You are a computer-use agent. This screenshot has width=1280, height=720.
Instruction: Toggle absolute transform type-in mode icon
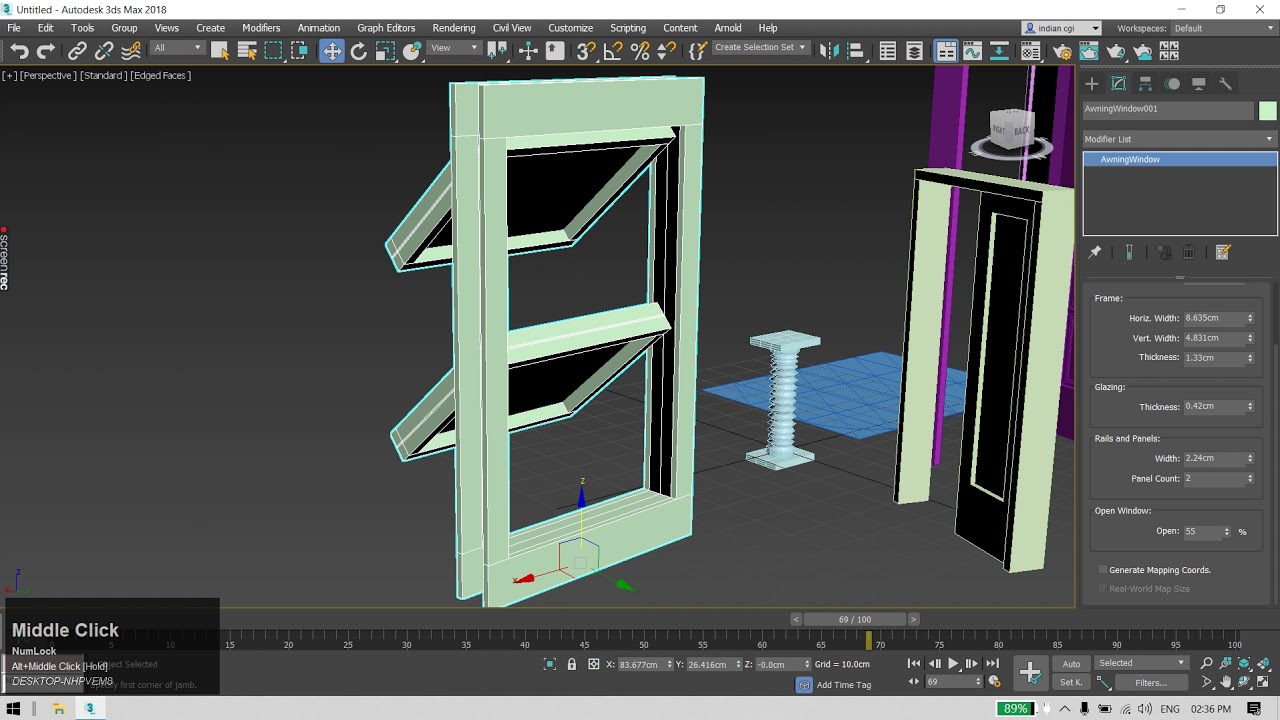click(x=594, y=664)
